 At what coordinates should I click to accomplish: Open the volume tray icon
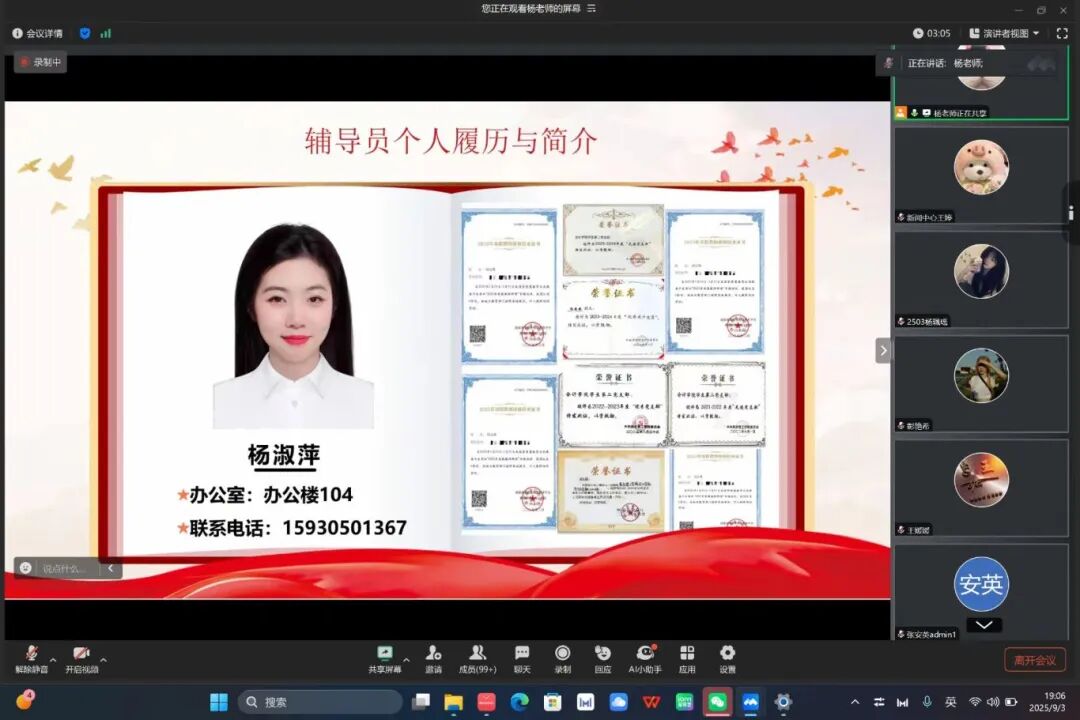click(993, 702)
